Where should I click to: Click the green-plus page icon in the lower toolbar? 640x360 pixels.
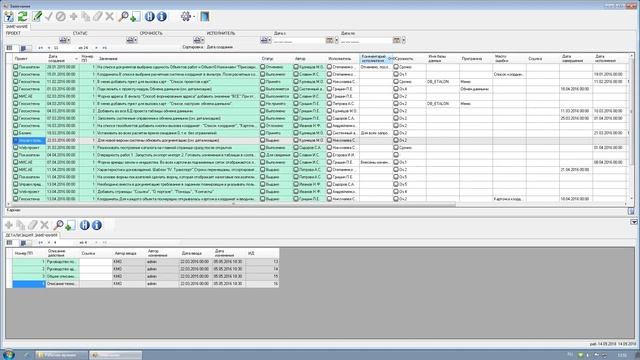click(x=70, y=225)
